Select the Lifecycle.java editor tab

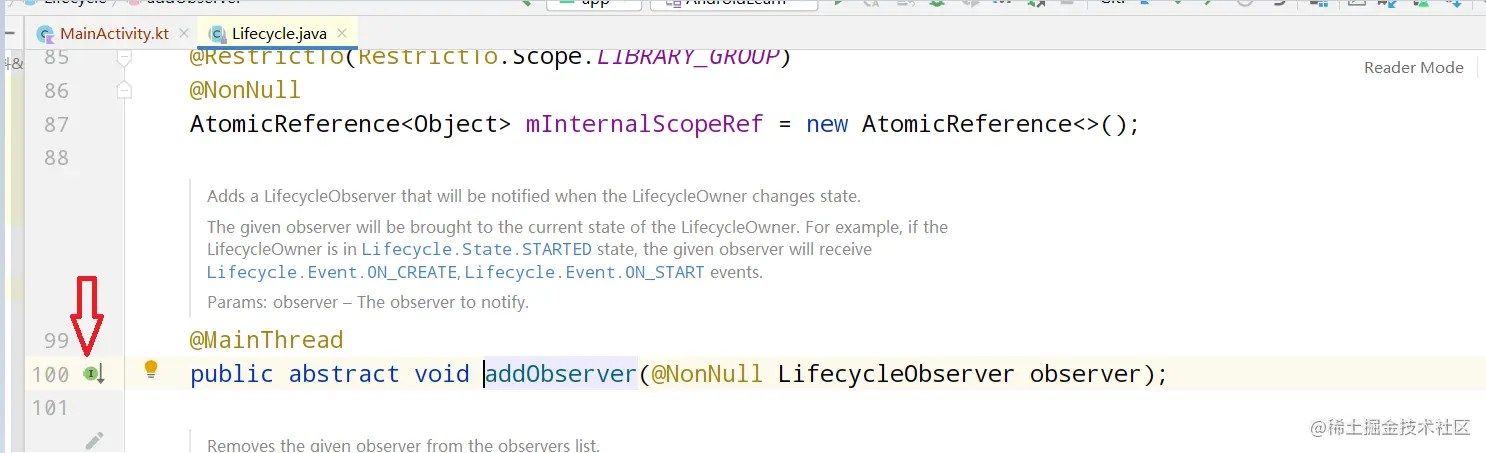pos(279,34)
